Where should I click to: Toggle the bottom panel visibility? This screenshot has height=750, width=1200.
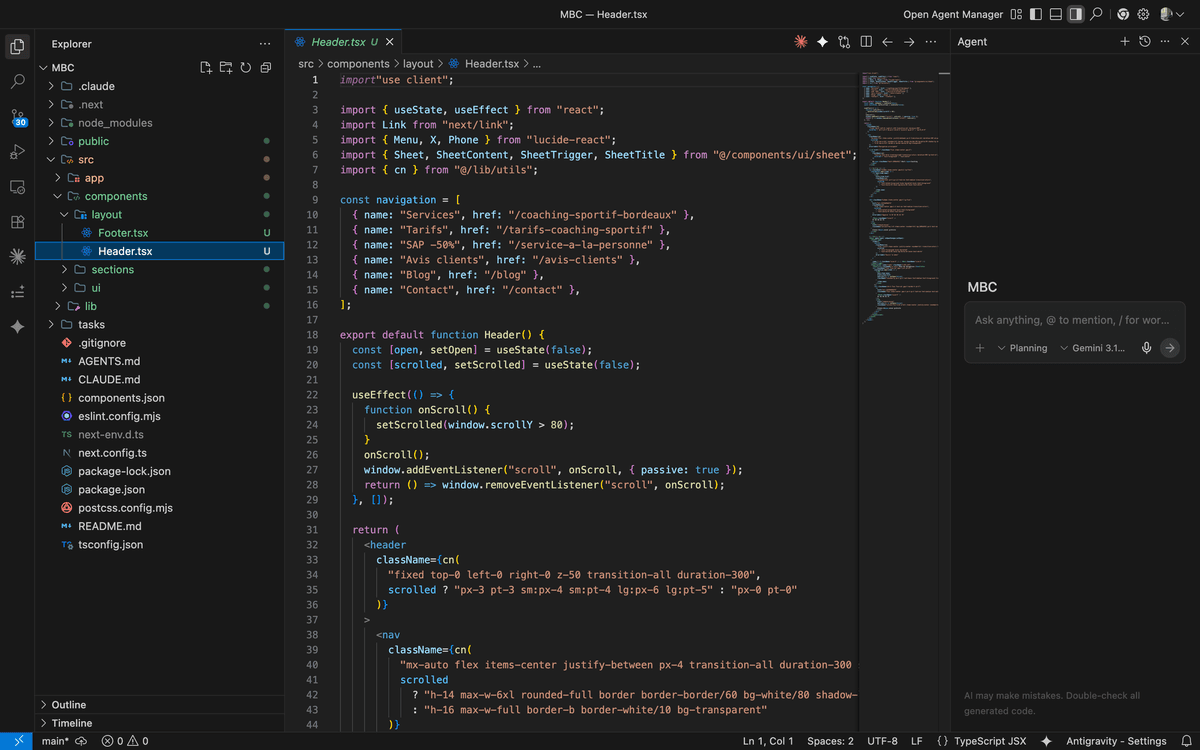coord(1055,14)
